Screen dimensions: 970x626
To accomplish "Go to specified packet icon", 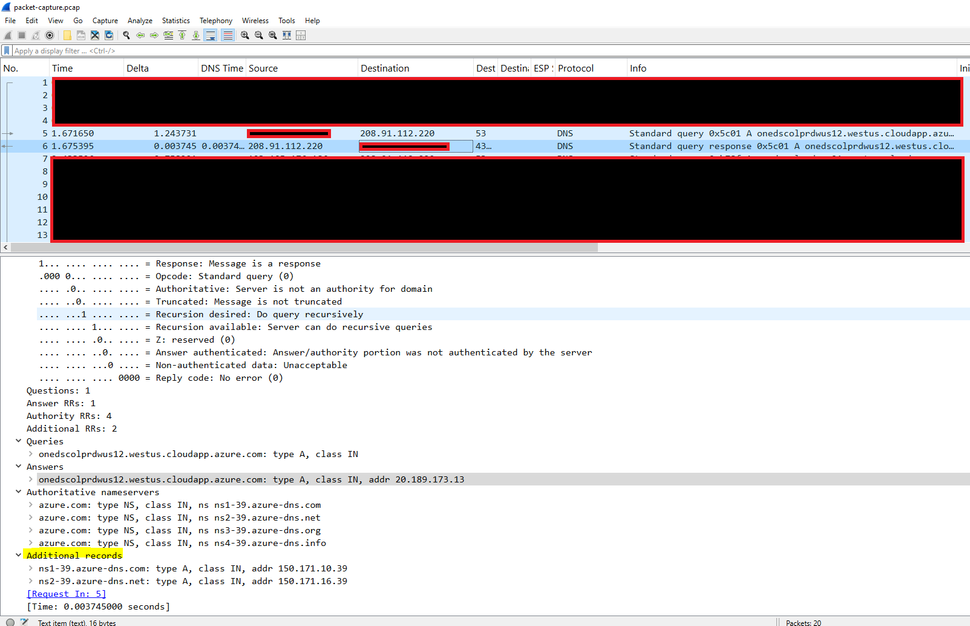I will [168, 35].
